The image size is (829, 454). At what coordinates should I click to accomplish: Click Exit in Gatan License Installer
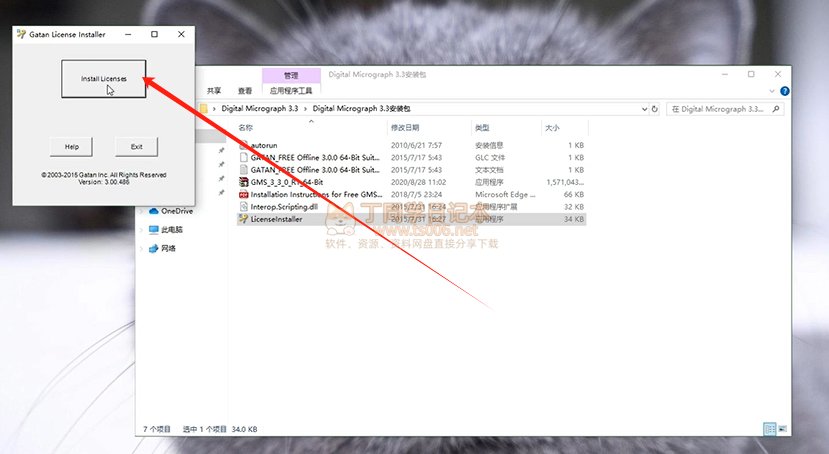pos(136,146)
